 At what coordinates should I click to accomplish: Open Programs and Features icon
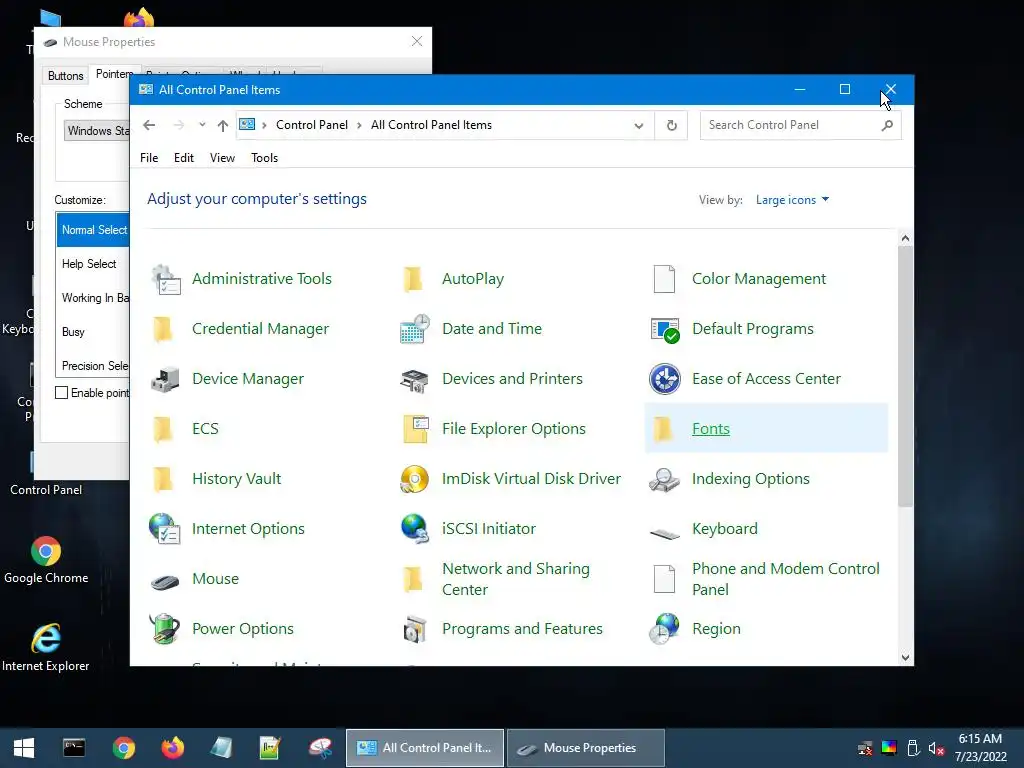[415, 629]
